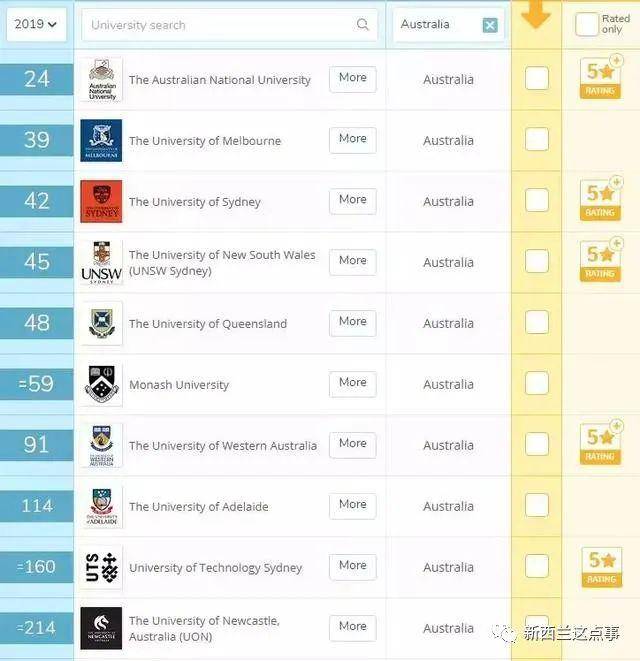The image size is (640, 661).
Task: Open The University of Newcastle, Australia link
Action: 204,629
